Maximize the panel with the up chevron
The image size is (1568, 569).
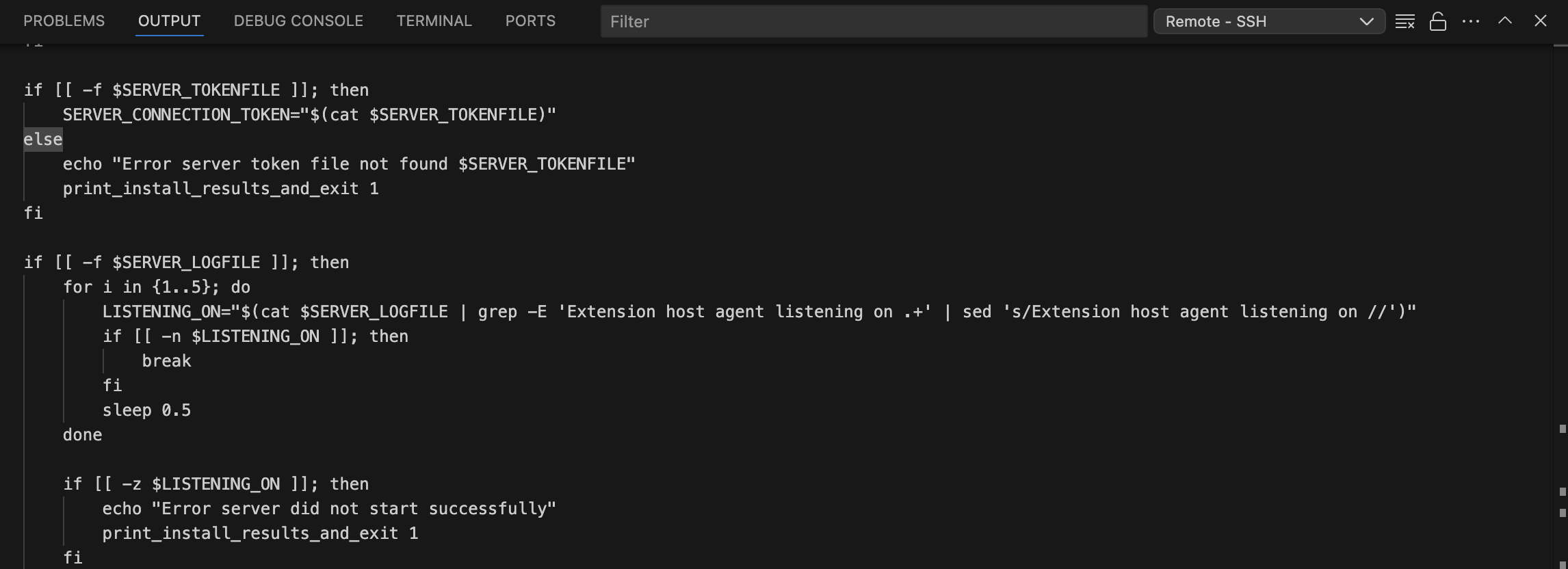[1505, 21]
